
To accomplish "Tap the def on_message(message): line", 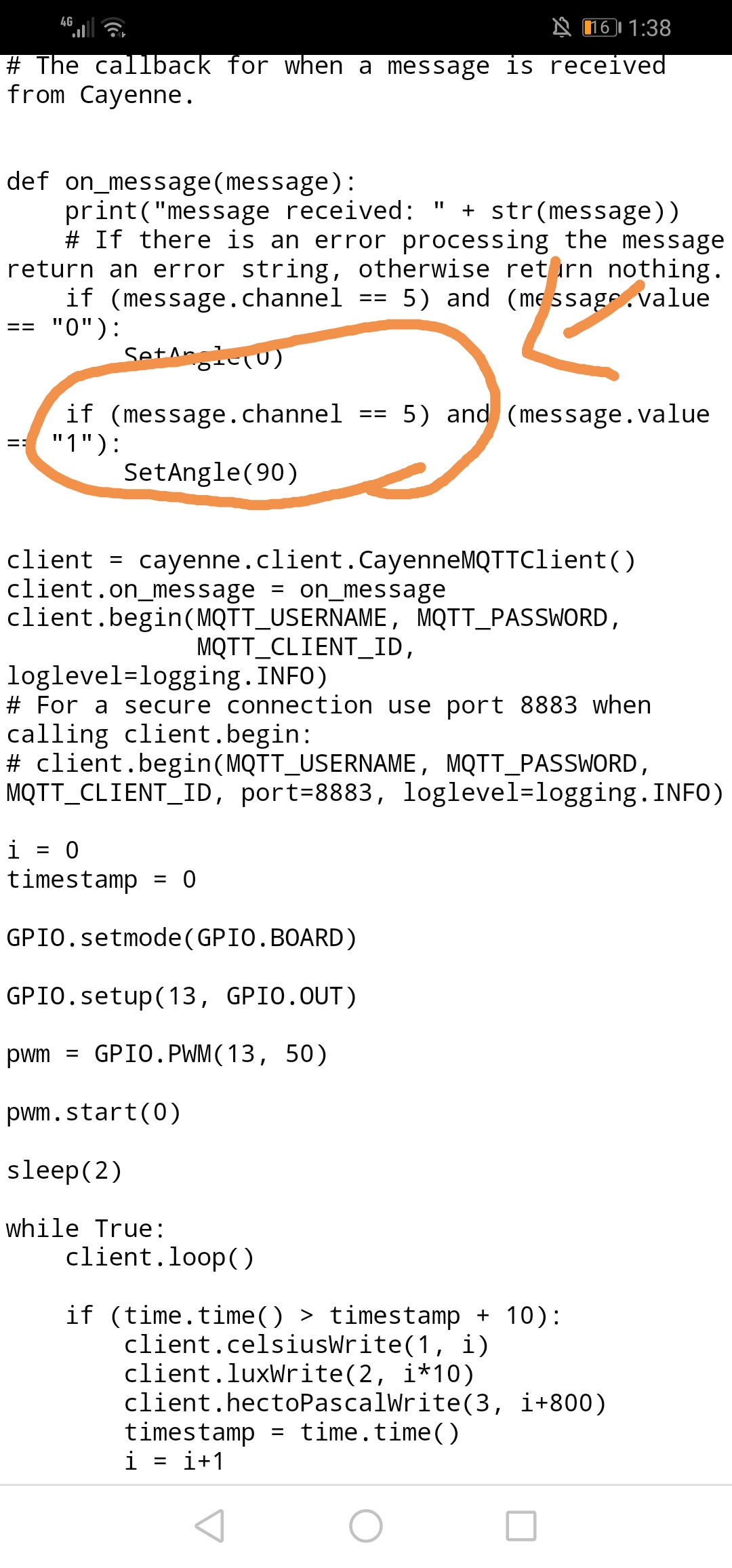I will tap(181, 182).
